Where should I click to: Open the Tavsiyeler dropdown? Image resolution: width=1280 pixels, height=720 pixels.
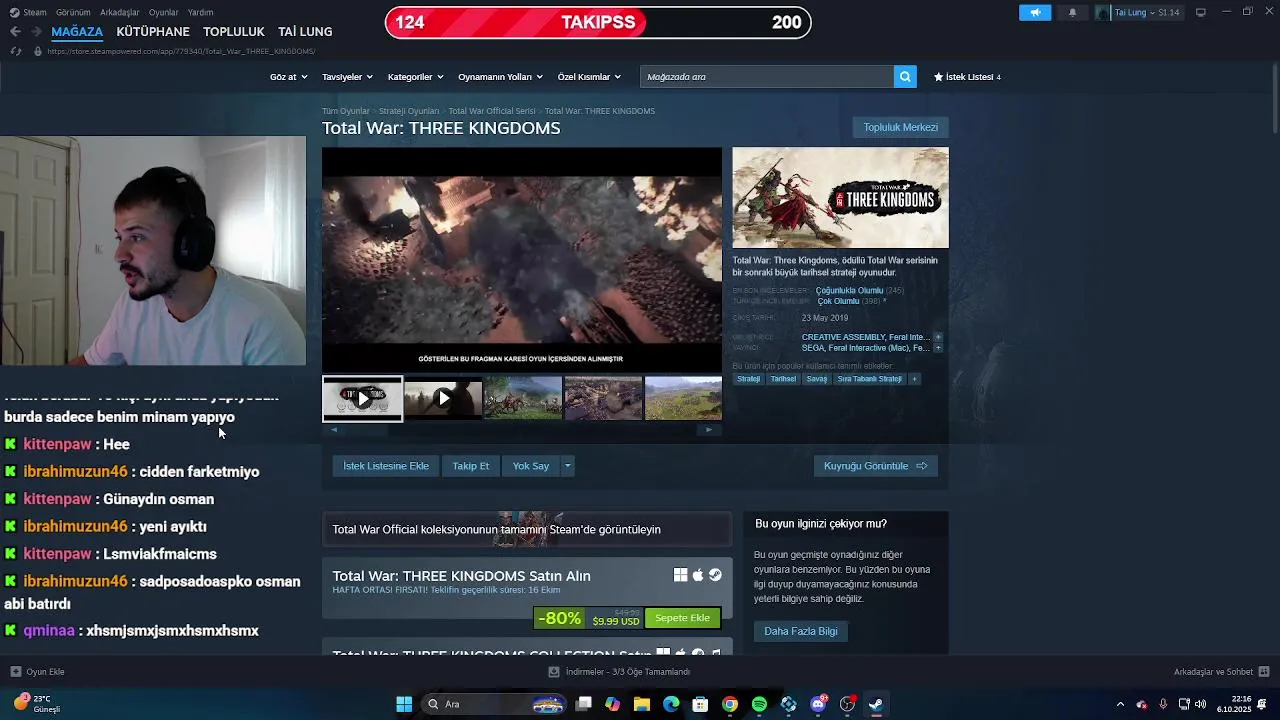[347, 77]
